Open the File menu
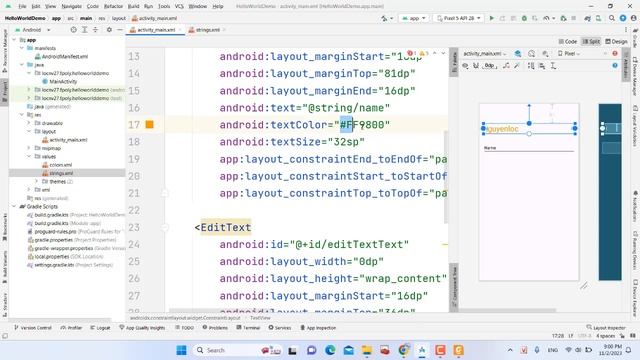640x360 pixels. [22, 6]
